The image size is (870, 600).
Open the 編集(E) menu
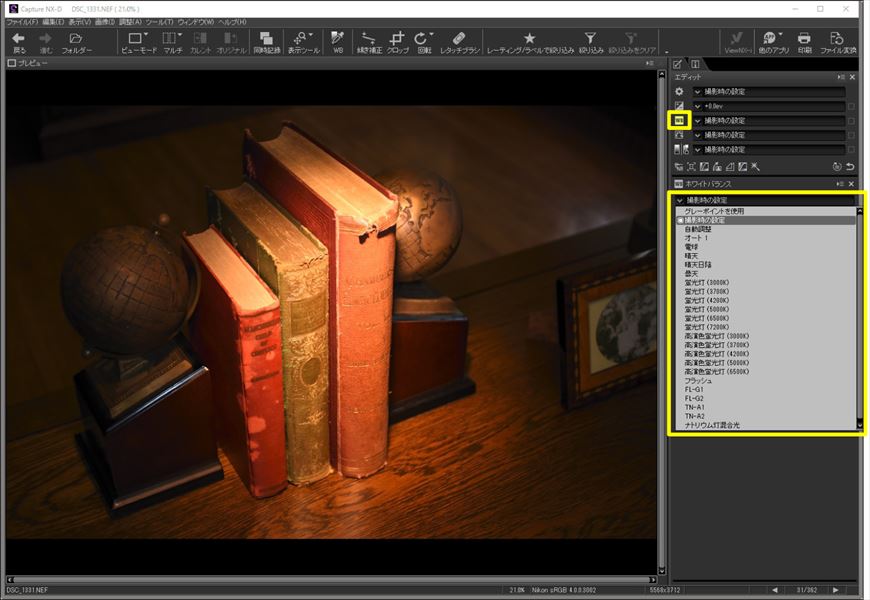(53, 22)
